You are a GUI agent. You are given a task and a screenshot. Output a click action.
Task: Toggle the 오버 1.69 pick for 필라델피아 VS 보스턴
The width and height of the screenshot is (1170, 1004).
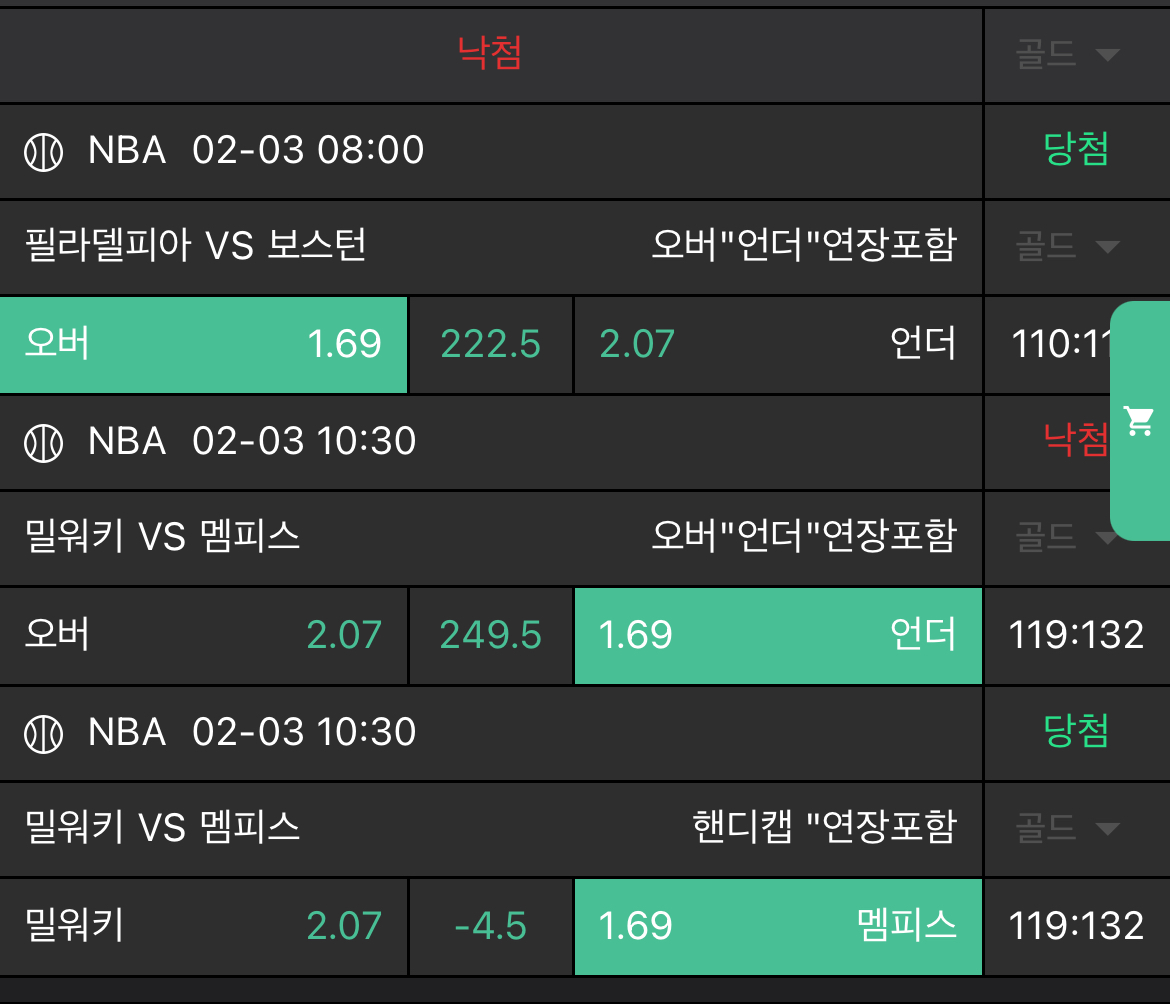point(203,345)
